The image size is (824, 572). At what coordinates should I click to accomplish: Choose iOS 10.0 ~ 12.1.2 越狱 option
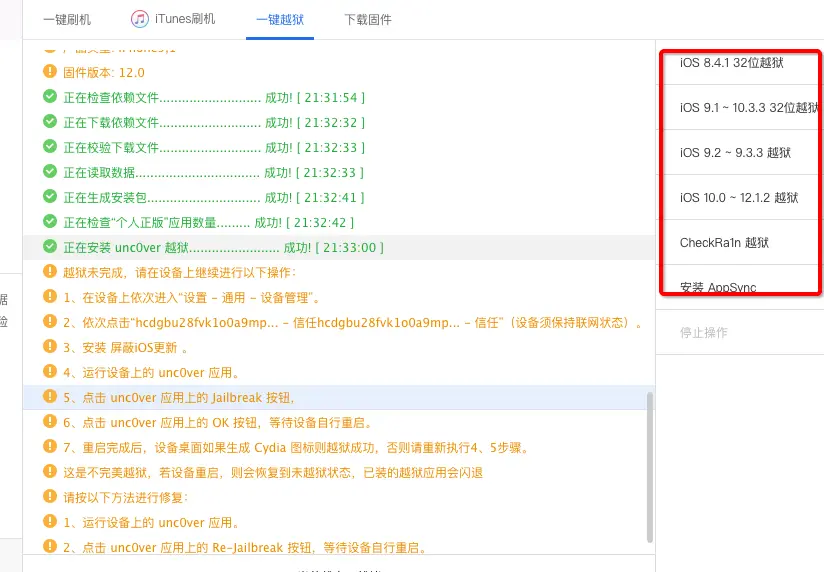[x=739, y=198]
